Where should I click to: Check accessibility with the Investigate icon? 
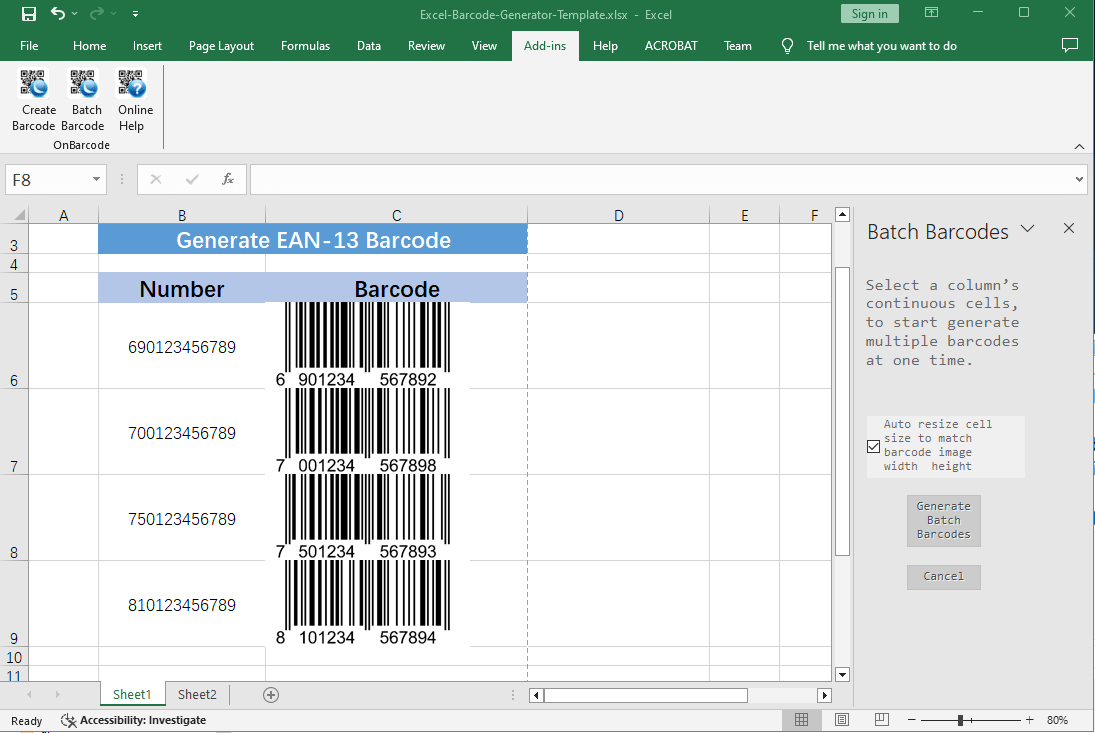(x=69, y=720)
